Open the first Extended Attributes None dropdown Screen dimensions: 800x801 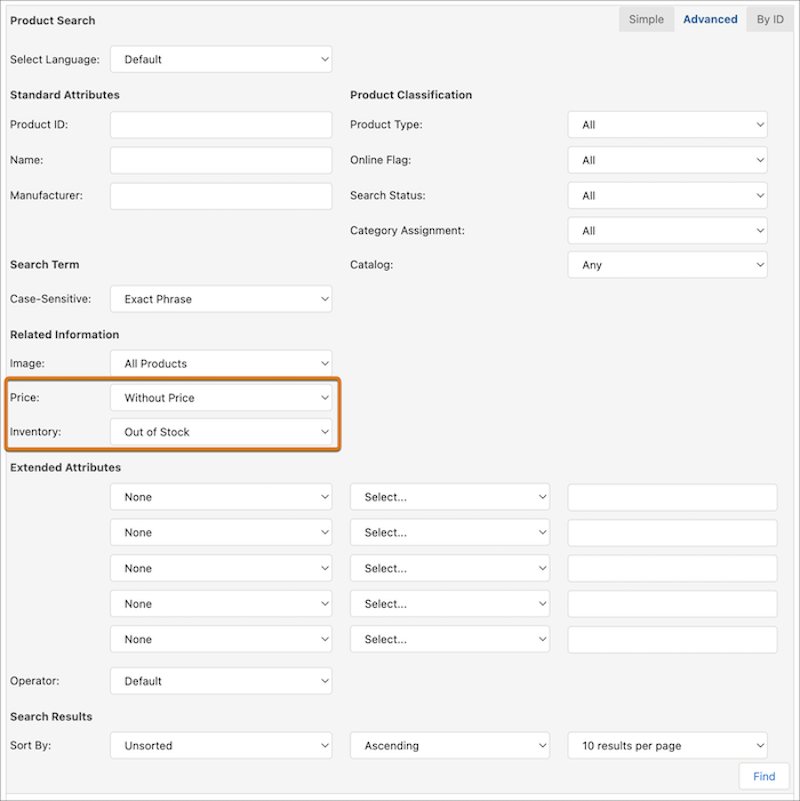pos(221,497)
